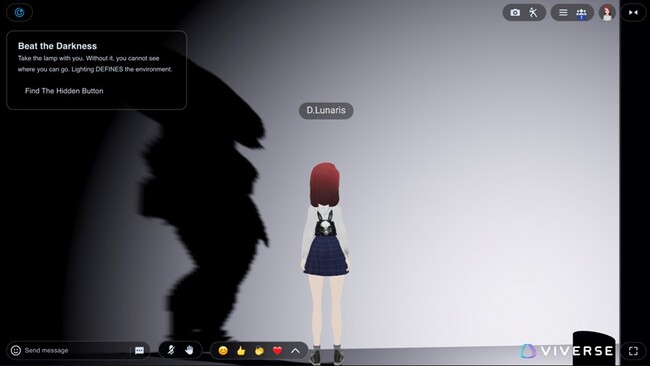Open the emoji picker in chat box
The height and width of the screenshot is (367, 650).
pyautogui.click(x=16, y=350)
